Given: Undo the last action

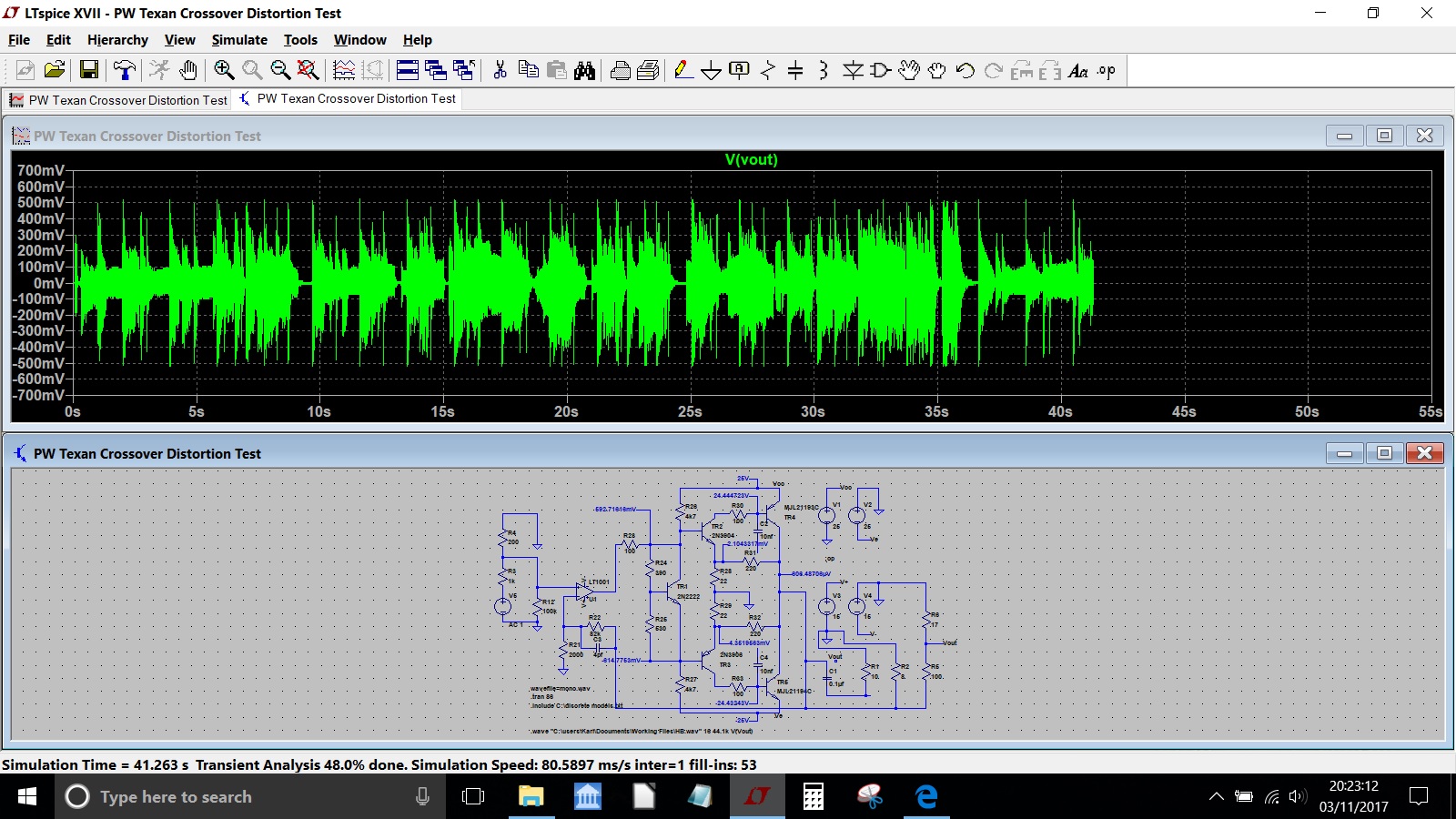Looking at the screenshot, I should pos(966,70).
